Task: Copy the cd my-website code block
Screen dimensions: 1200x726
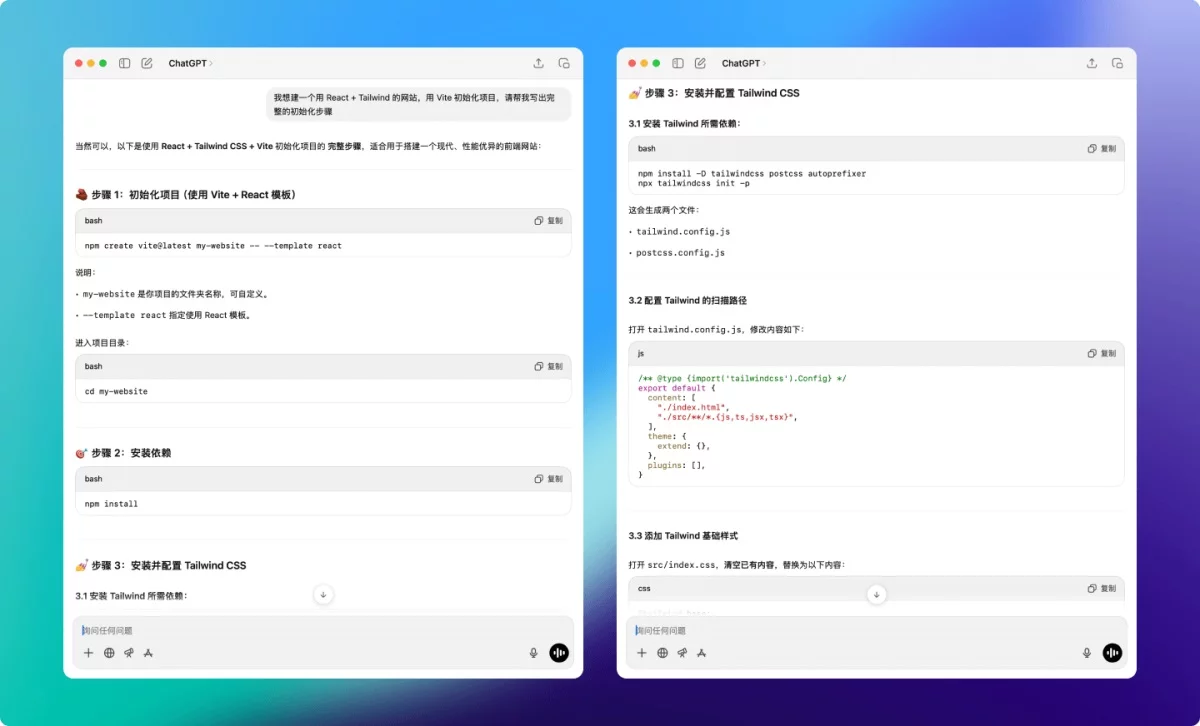Action: pos(548,367)
